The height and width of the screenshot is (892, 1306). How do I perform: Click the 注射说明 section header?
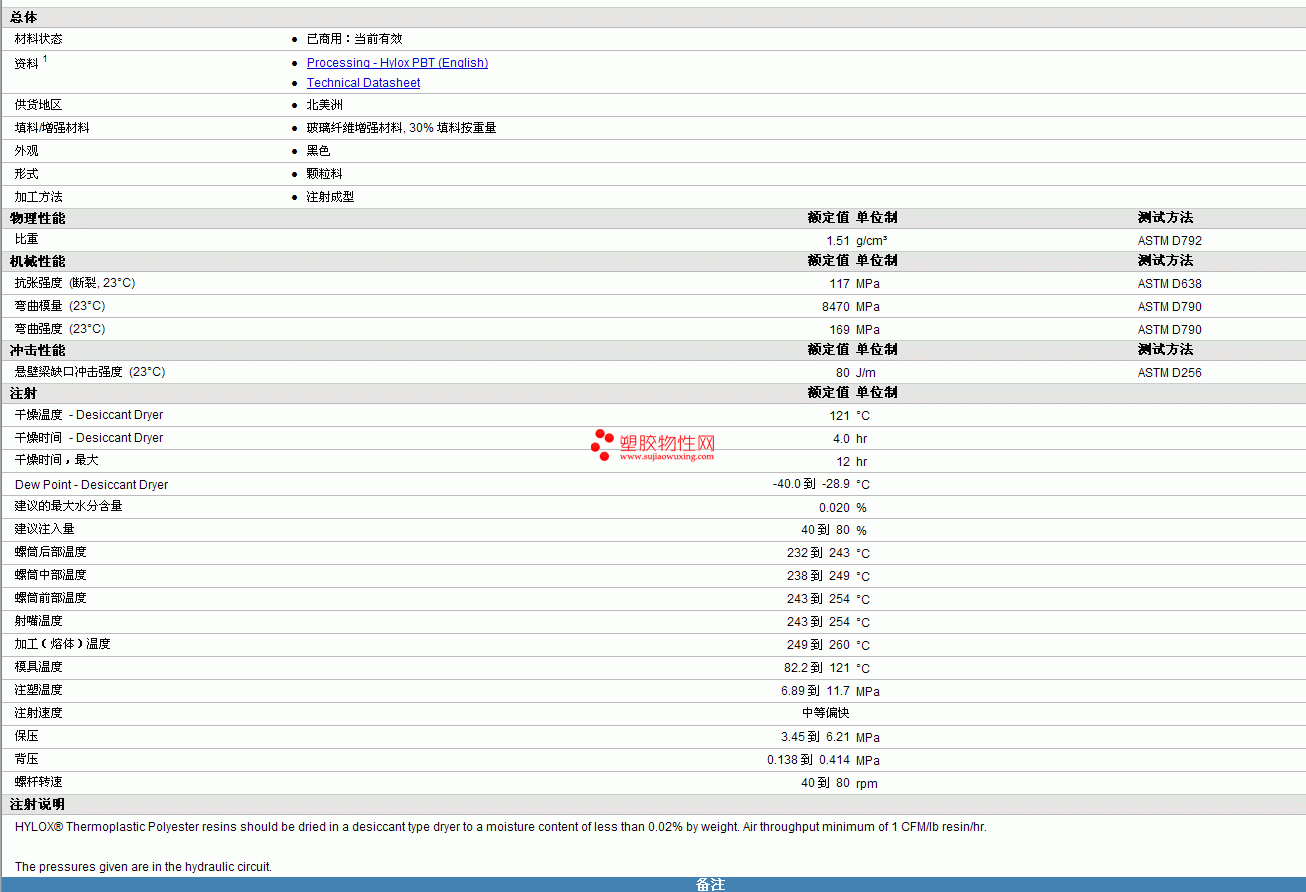pos(38,805)
